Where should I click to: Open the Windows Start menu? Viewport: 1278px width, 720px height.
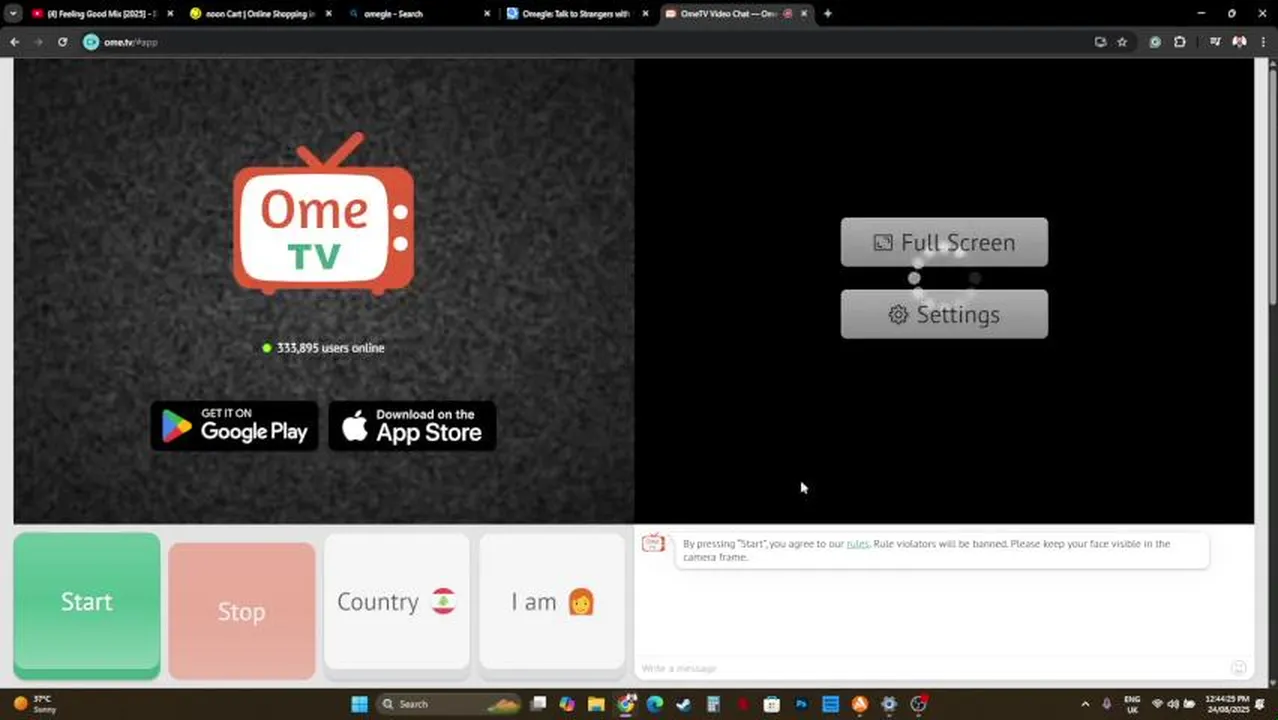click(359, 704)
